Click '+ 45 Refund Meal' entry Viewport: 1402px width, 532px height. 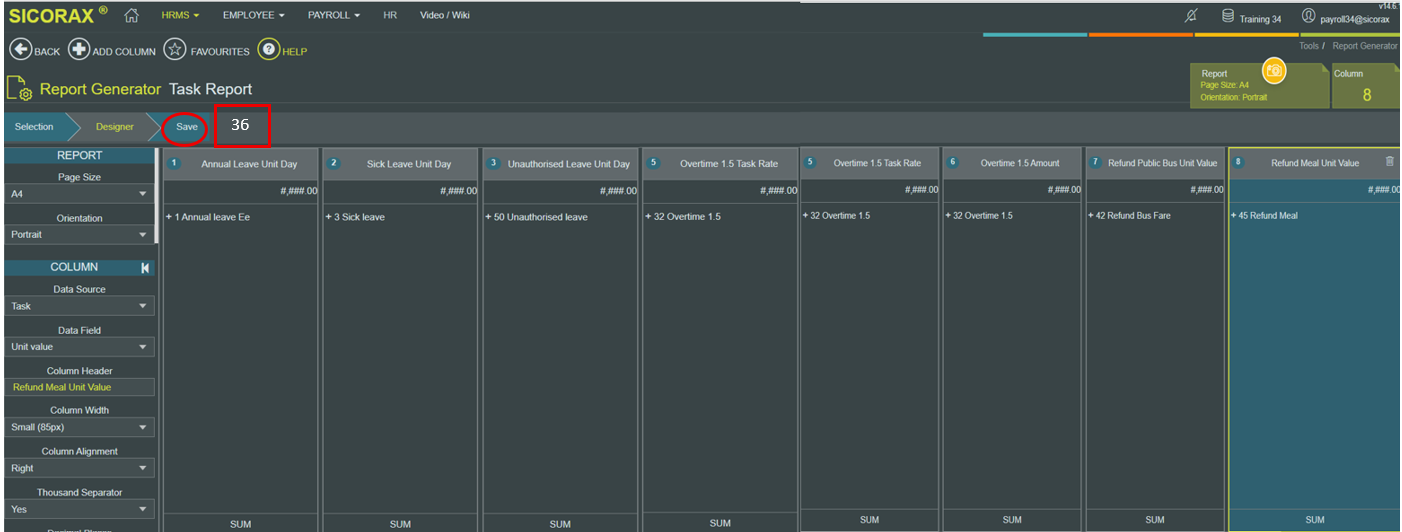1265,215
